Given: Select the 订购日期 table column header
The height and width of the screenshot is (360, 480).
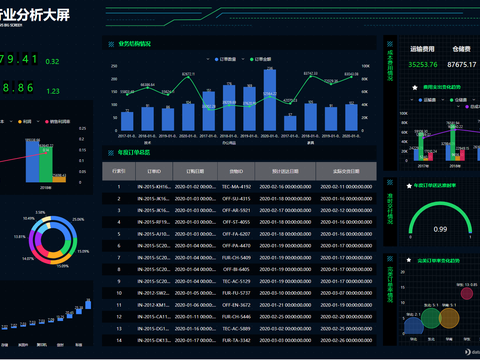Looking at the screenshot, I should click(x=195, y=171).
